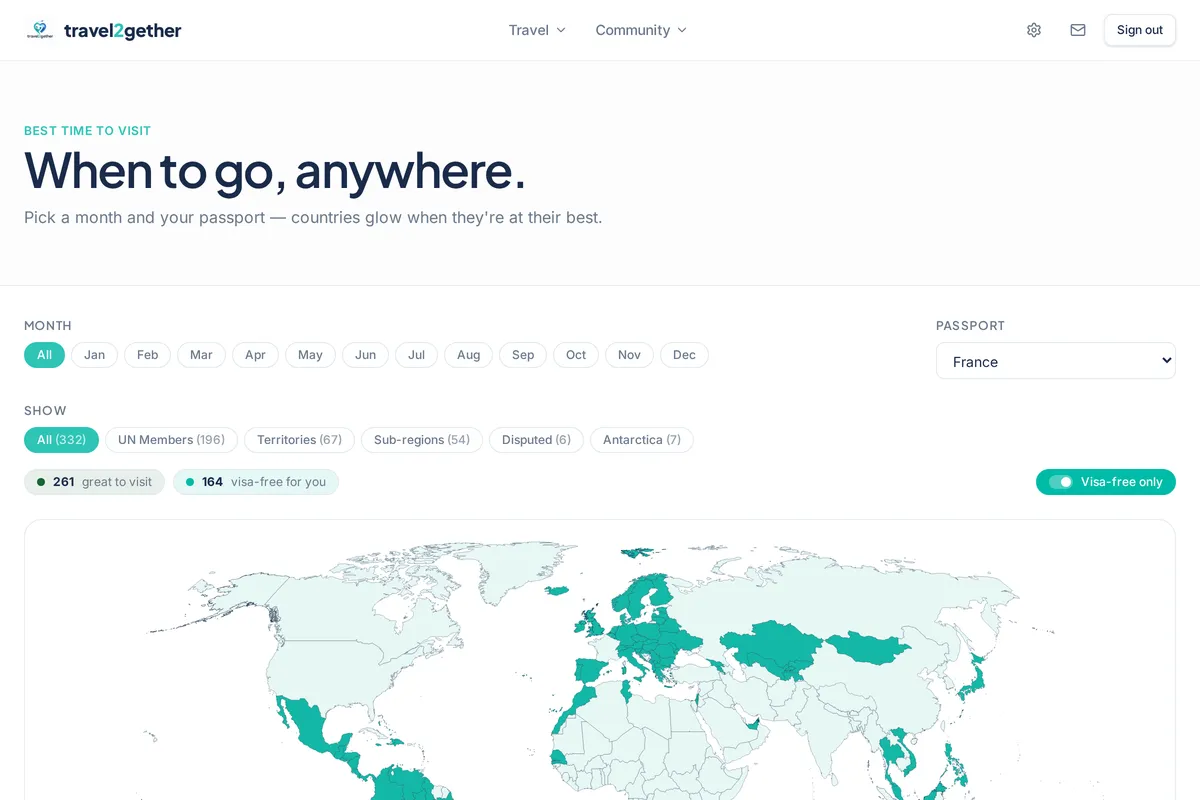Click the travel2gether heart logo
This screenshot has height=800, width=1200.
[x=40, y=30]
